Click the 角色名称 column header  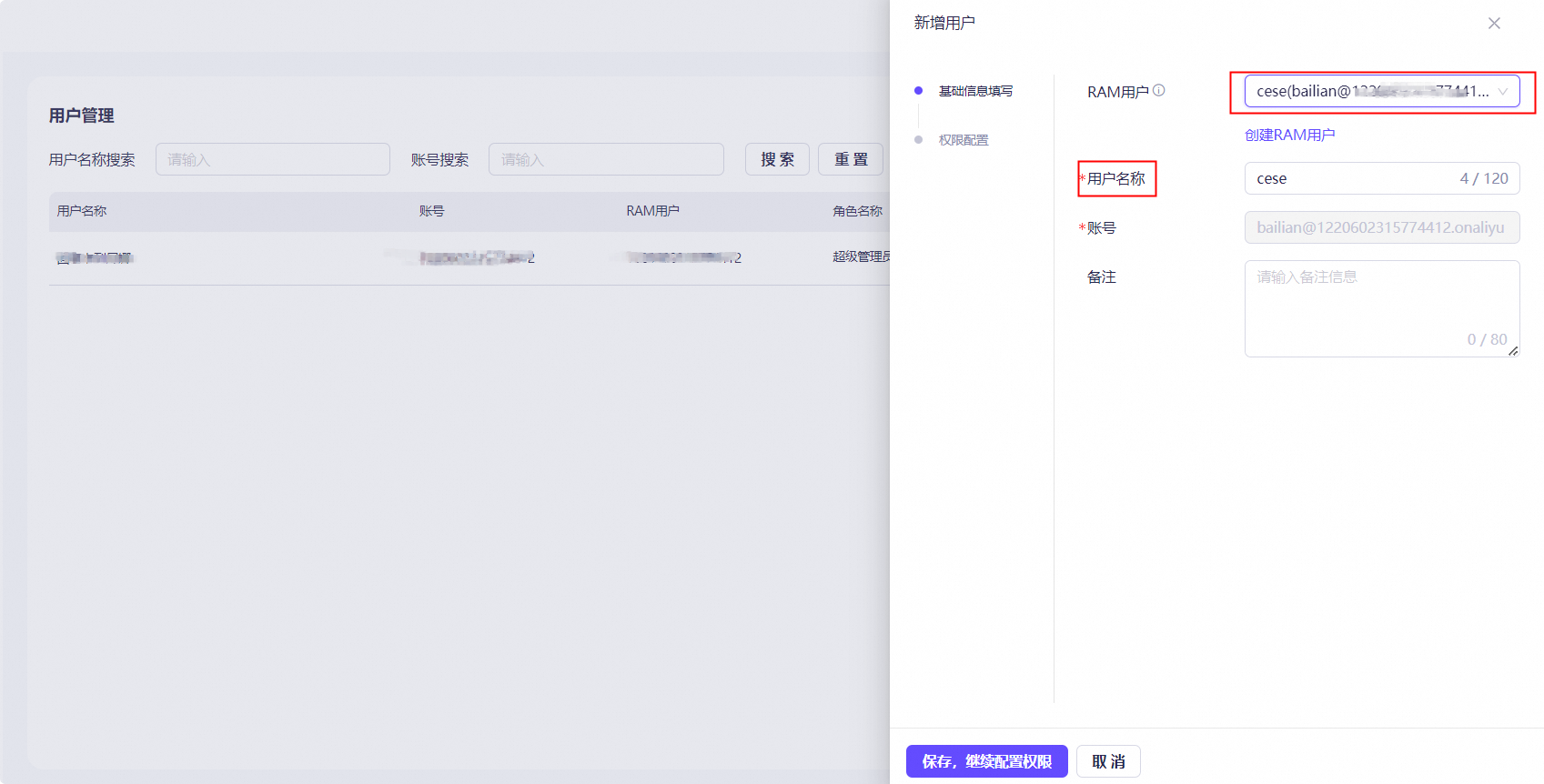(x=857, y=211)
